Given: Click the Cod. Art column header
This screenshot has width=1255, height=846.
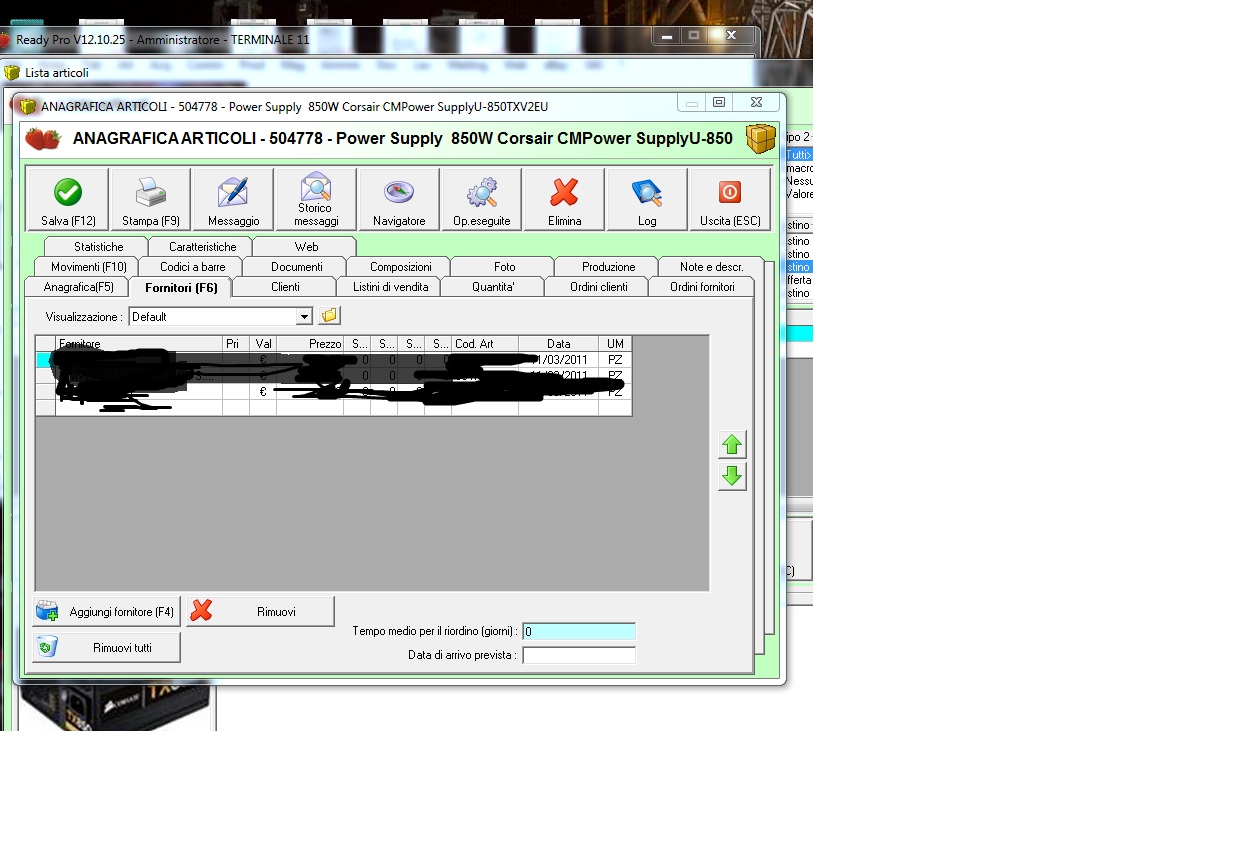Looking at the screenshot, I should click(485, 343).
